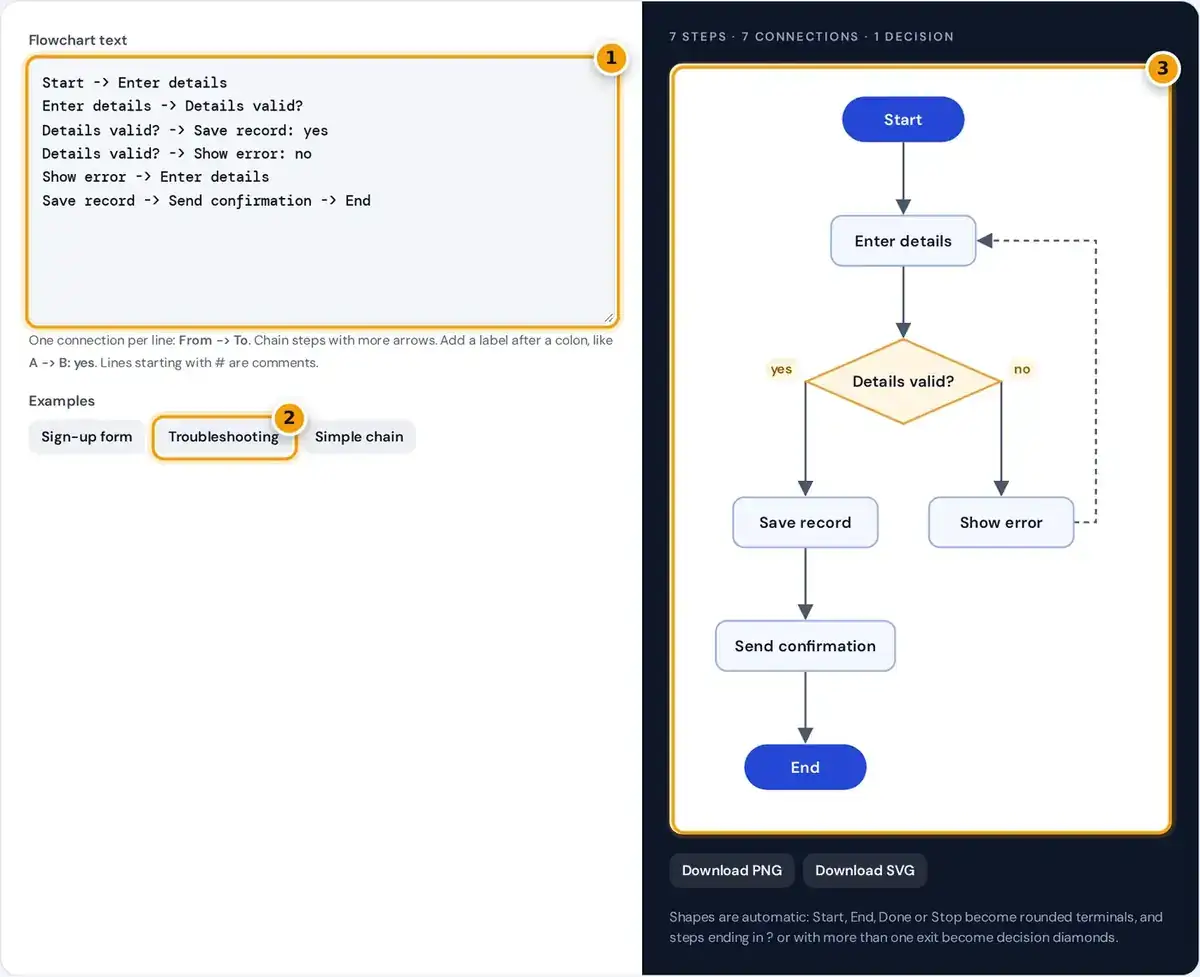The height and width of the screenshot is (977, 1200).
Task: Click the '7 STEPS · 7 CONNECTIONS · 1 DECISION' summary
Action: pyautogui.click(x=811, y=37)
